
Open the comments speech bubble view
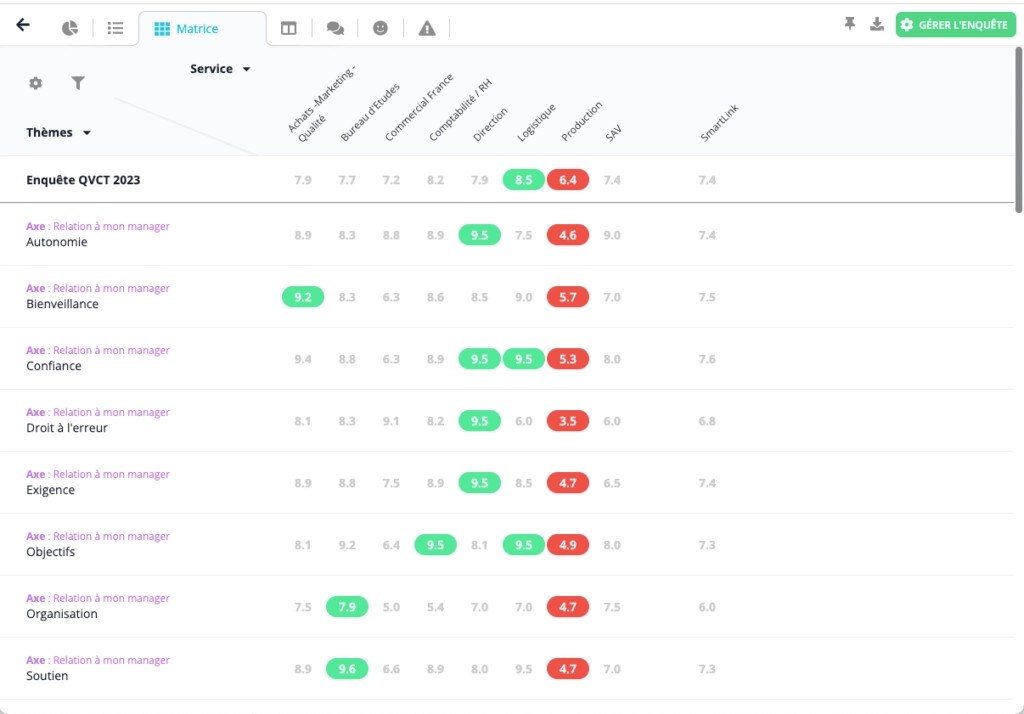coord(335,29)
